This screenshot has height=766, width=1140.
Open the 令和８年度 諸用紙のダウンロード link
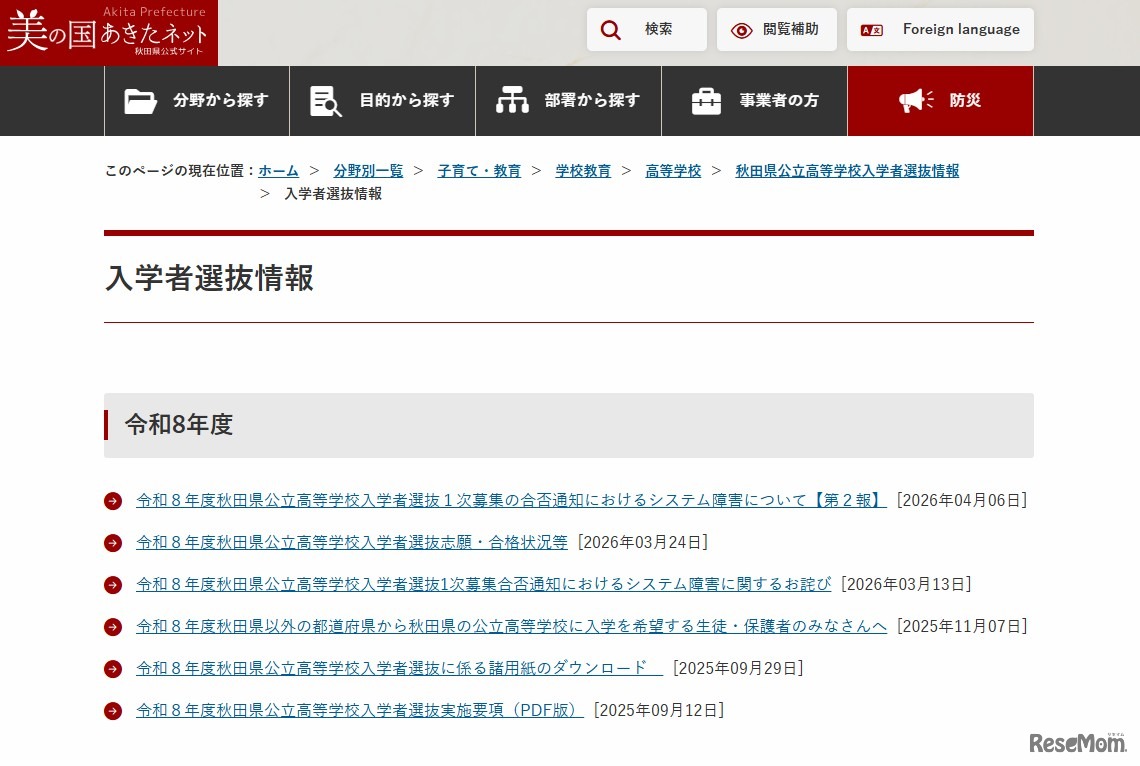[x=390, y=668]
